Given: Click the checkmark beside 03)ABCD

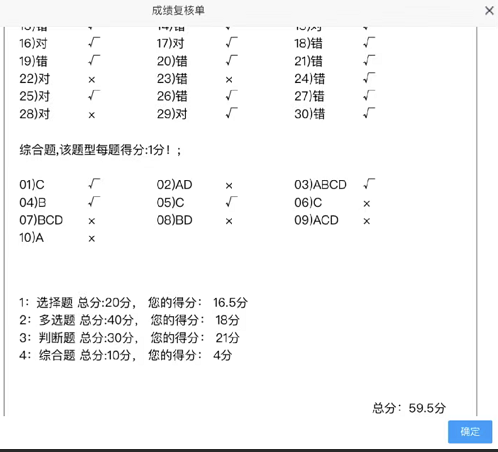Looking at the screenshot, I should (369, 184).
